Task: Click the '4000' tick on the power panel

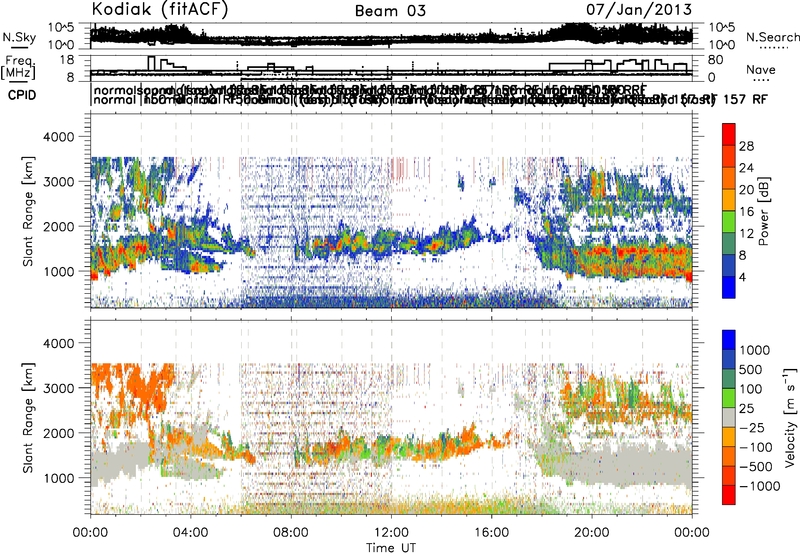Action: [61, 137]
